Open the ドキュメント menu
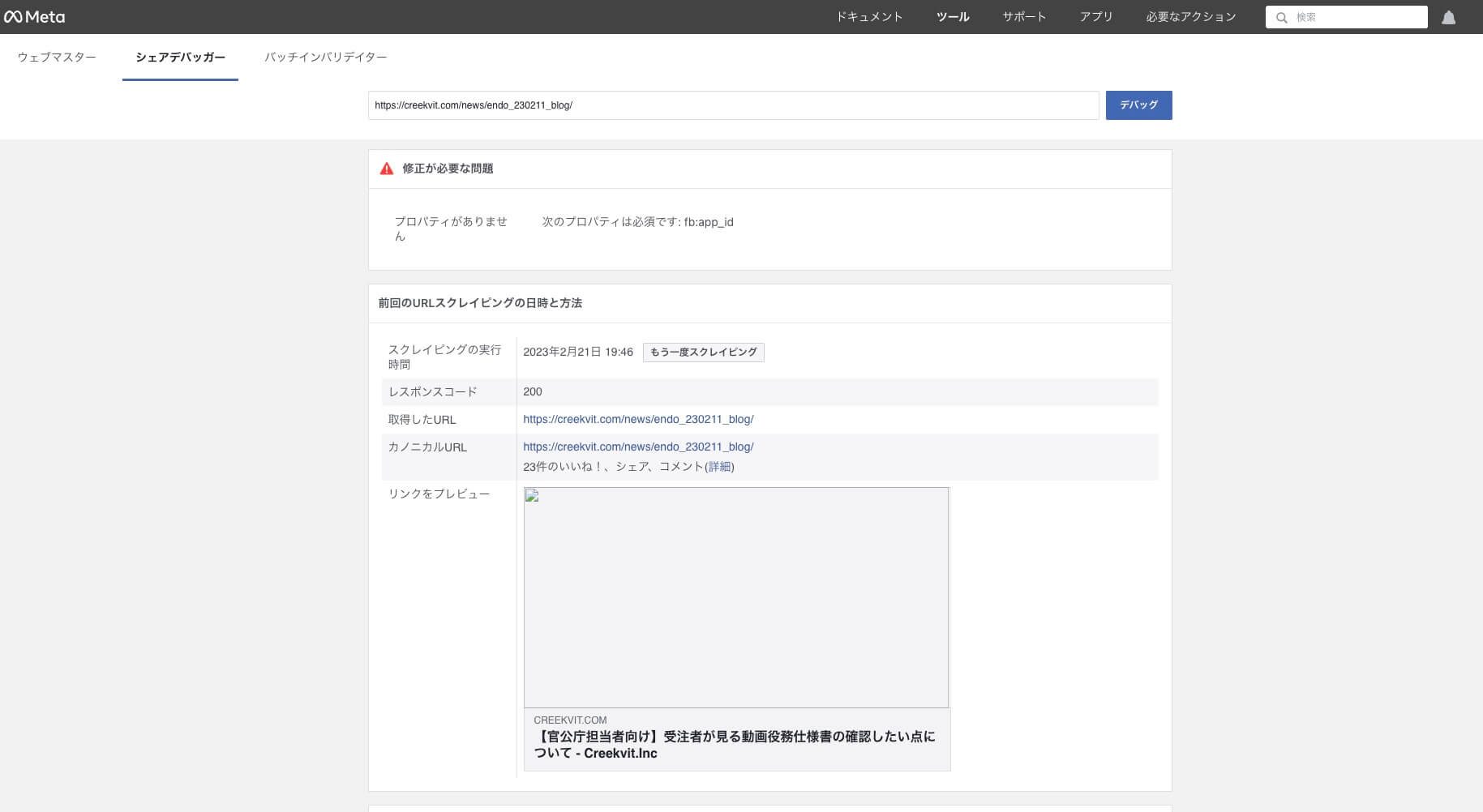 (x=868, y=16)
